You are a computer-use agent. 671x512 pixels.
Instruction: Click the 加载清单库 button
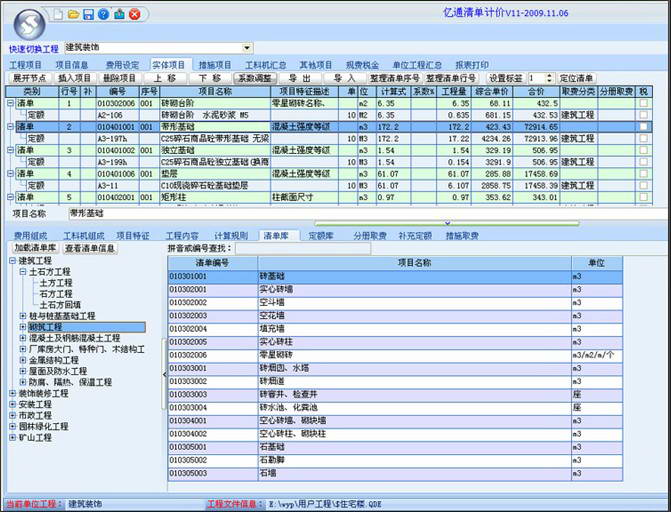35,248
